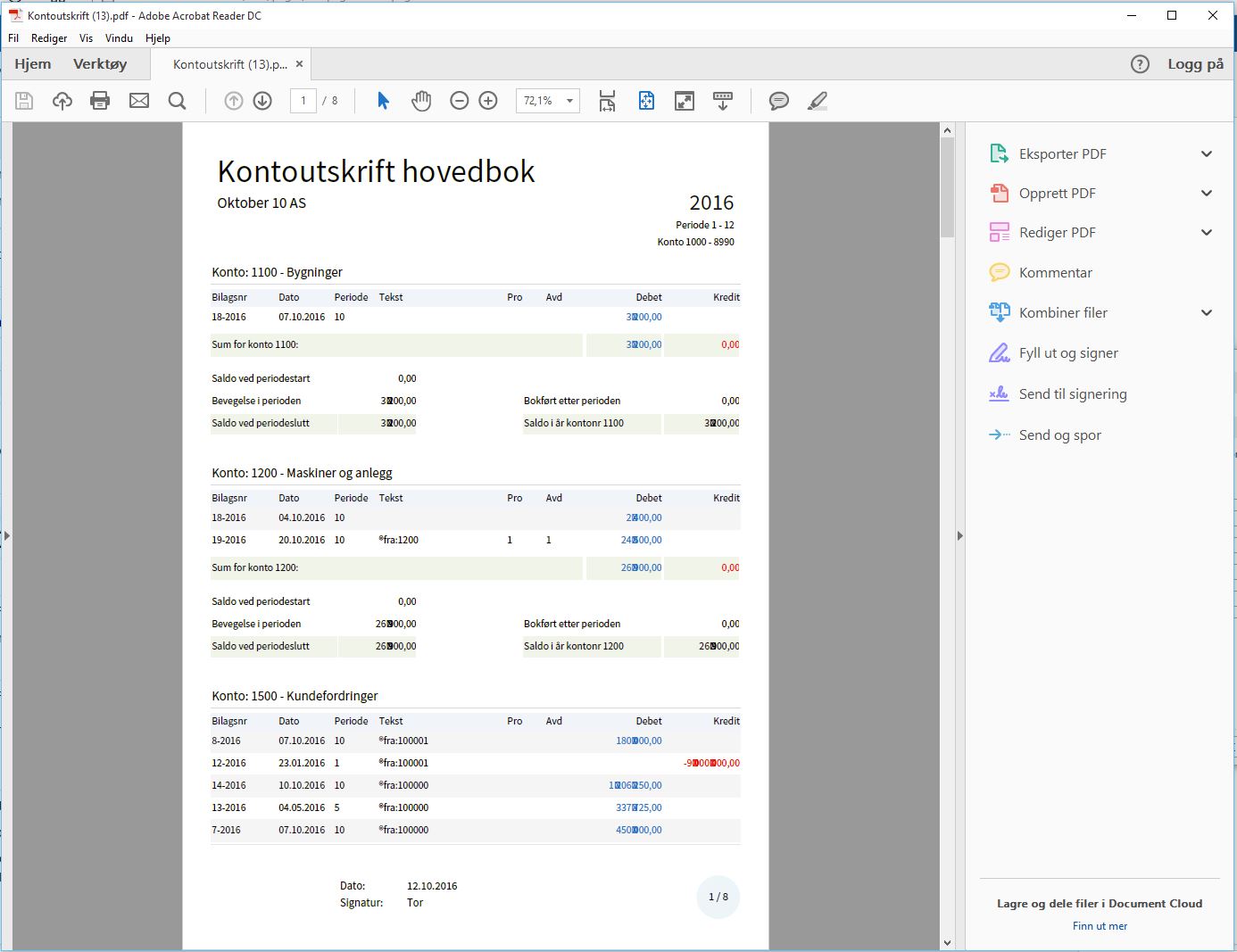The image size is (1237, 952).
Task: Click the Bilagsnr cell 19-2016
Action: (228, 540)
